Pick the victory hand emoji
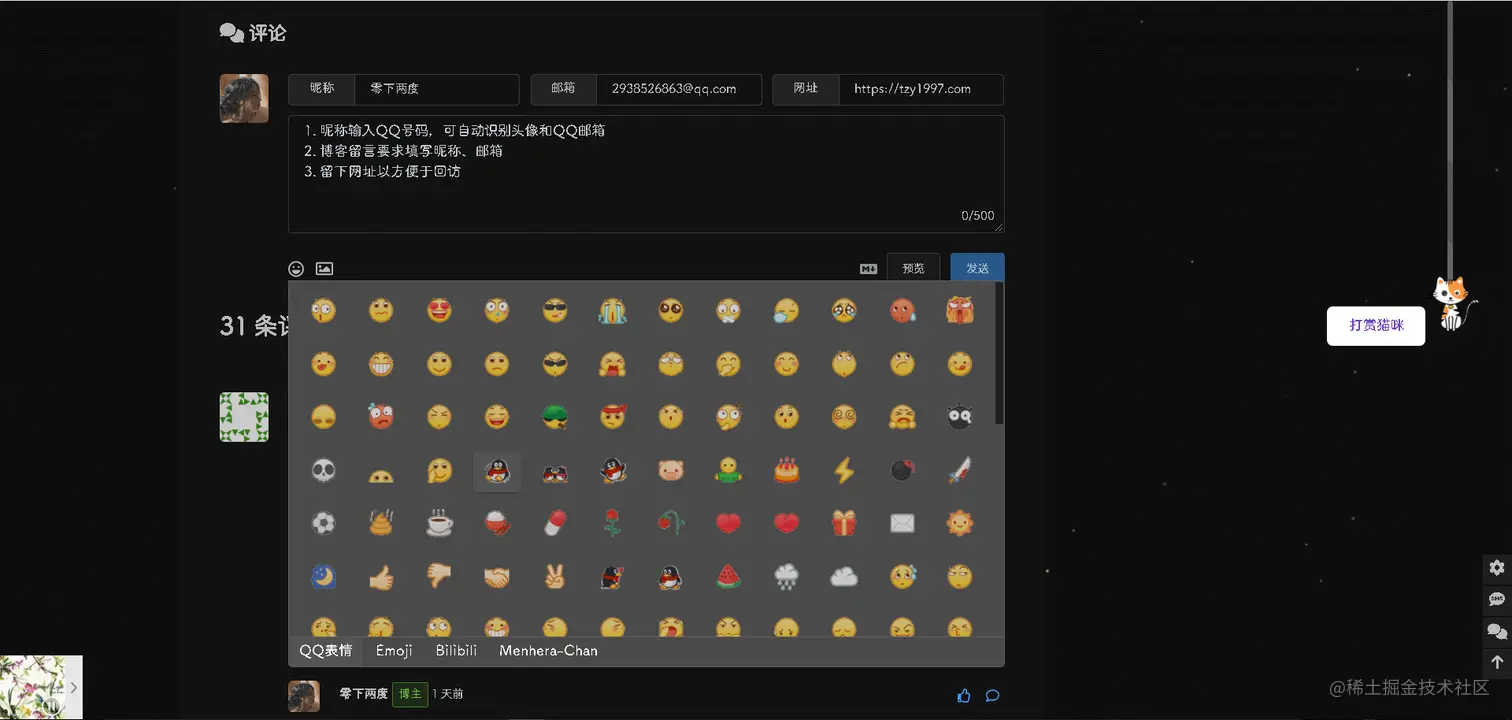The image size is (1512, 720). pos(555,577)
